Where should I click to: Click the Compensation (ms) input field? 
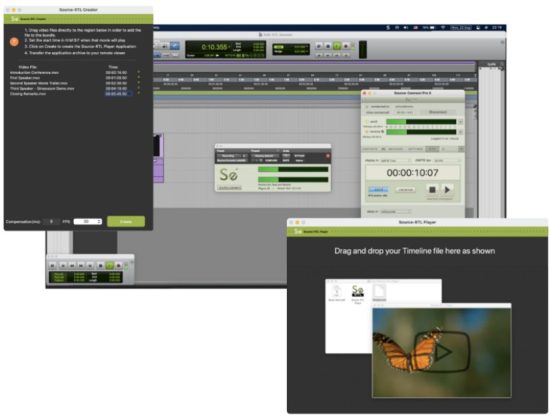tap(51, 221)
